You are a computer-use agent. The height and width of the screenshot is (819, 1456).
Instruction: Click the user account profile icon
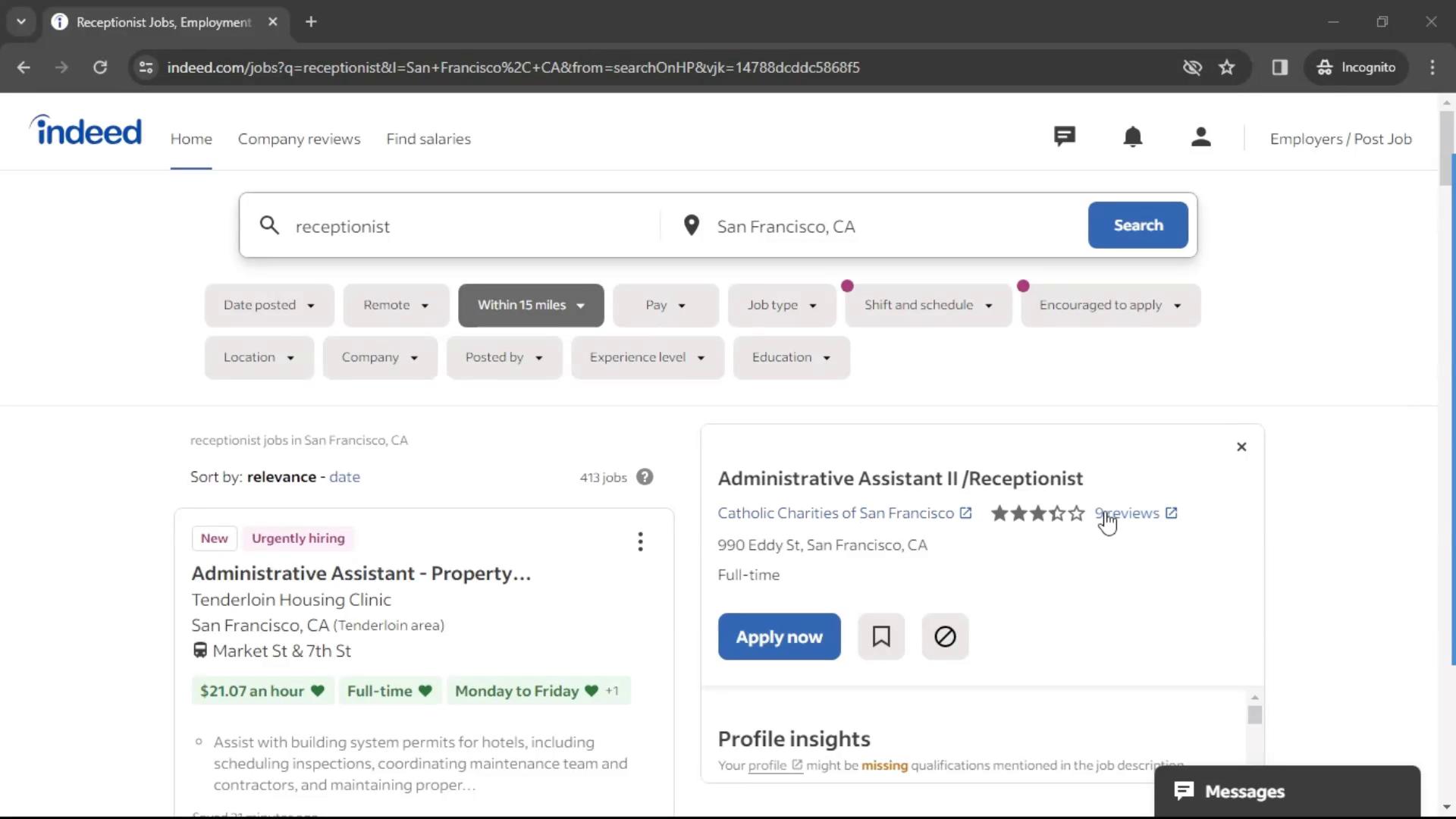click(x=1200, y=137)
